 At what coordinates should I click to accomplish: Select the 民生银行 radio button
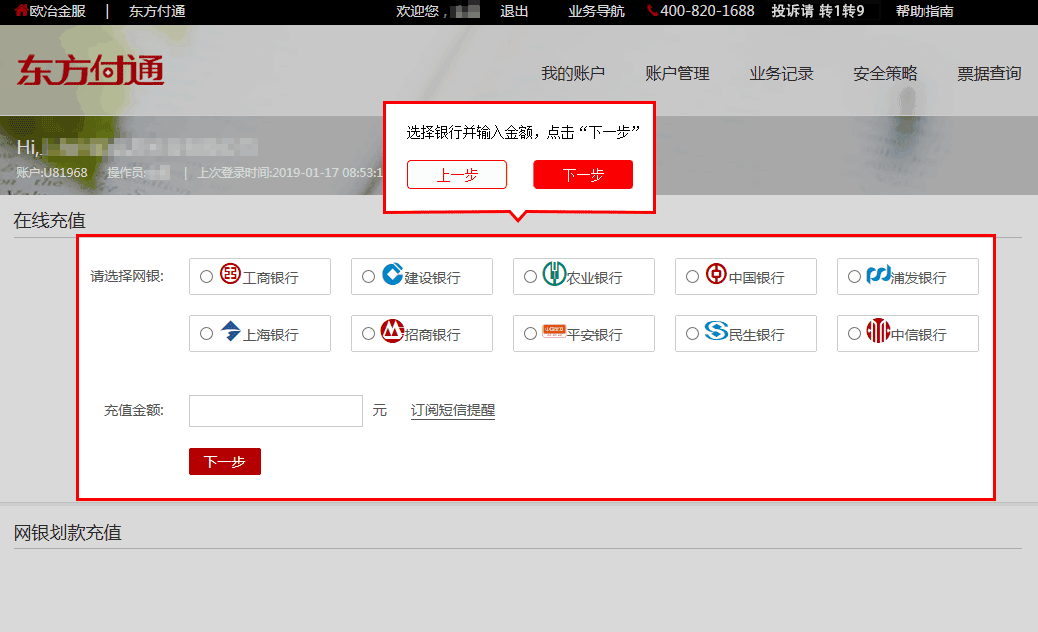coord(692,334)
